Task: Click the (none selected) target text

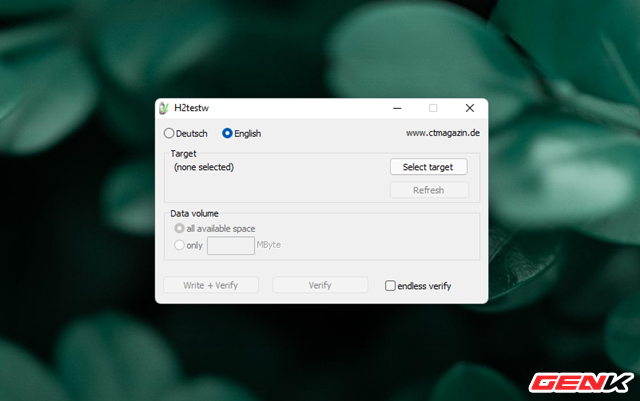Action: pyautogui.click(x=203, y=167)
